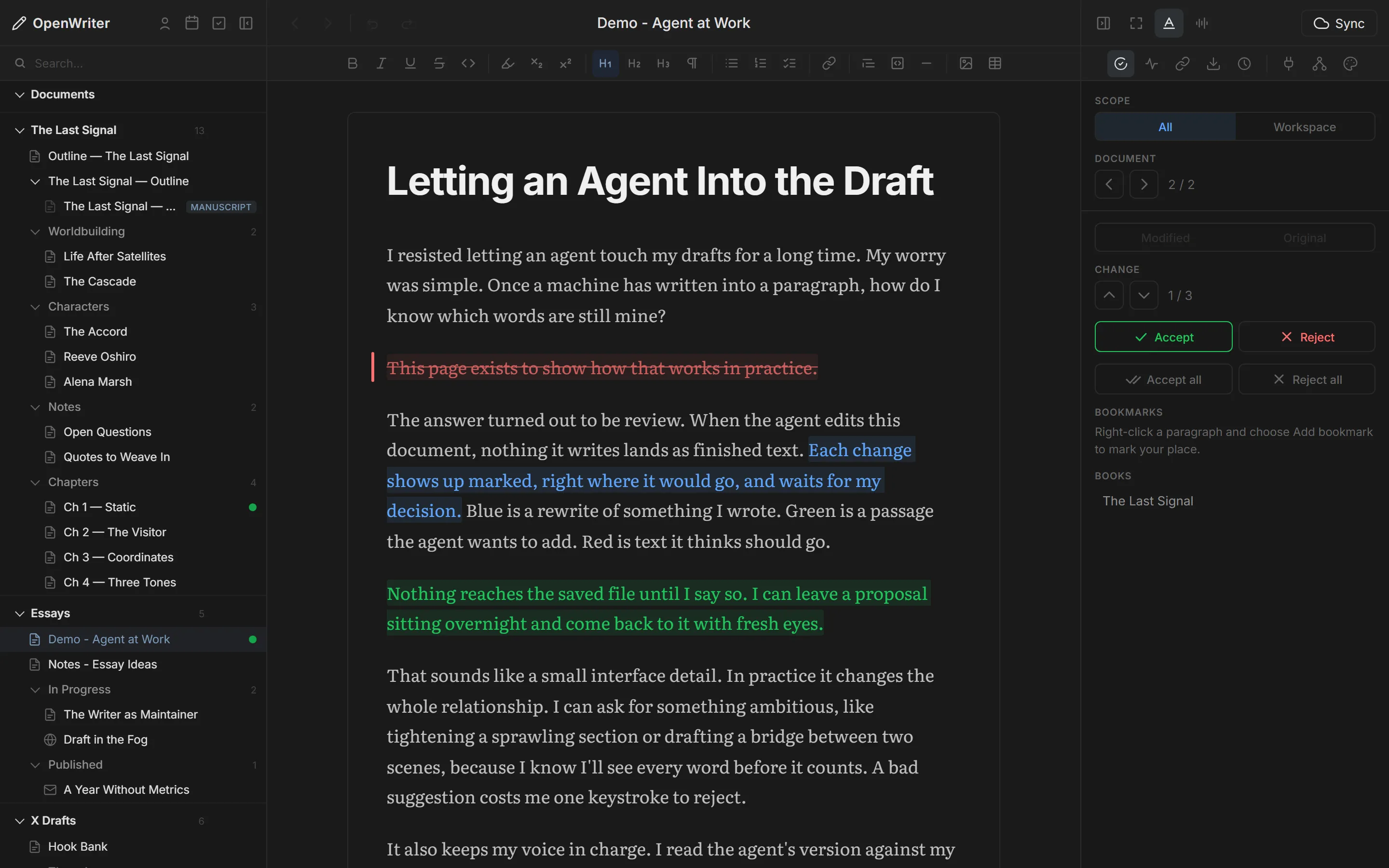Screen dimensions: 1389x868
Task: Click the Search input field
Action: click(x=133, y=63)
